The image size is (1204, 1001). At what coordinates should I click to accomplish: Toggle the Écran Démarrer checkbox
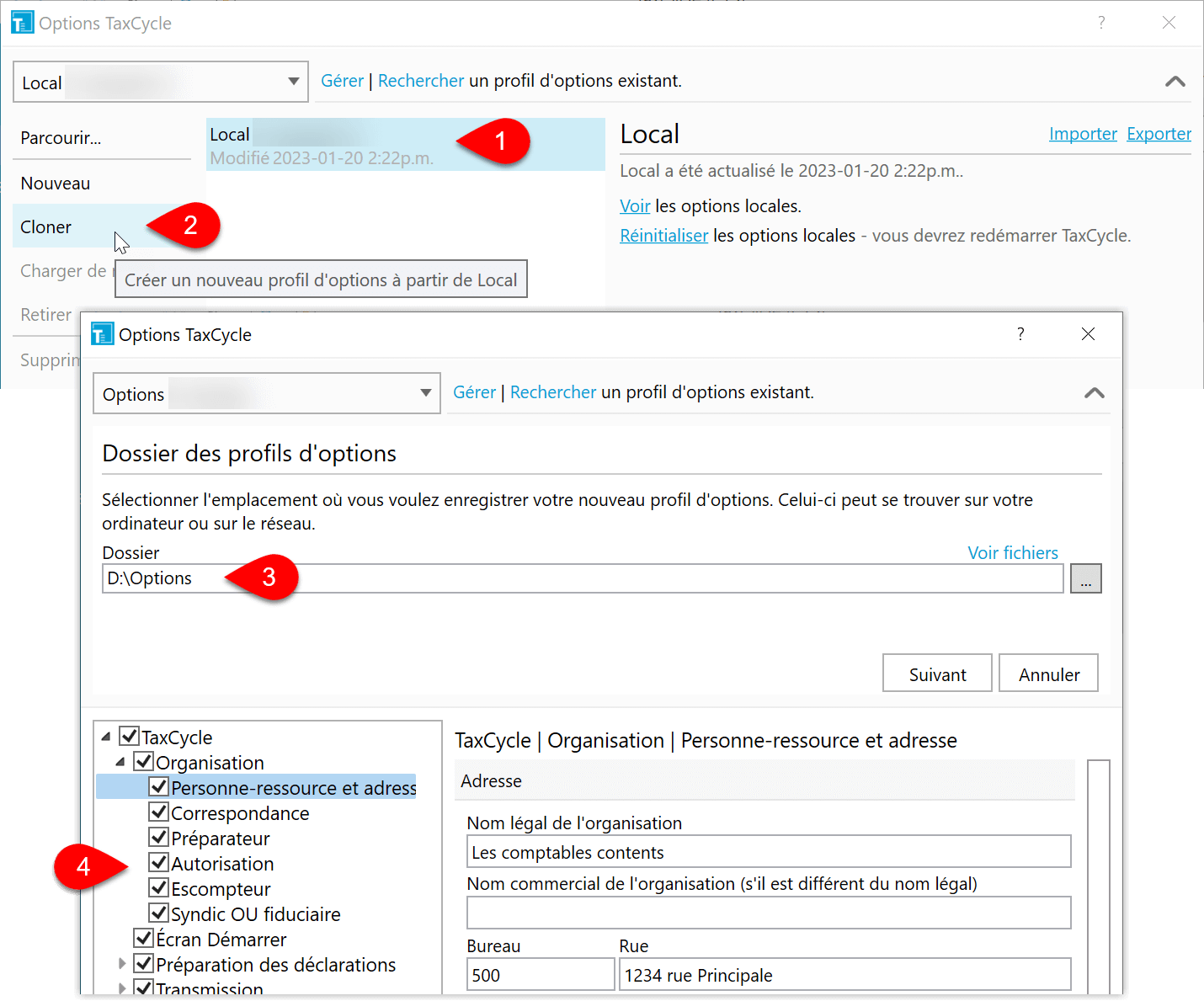144,938
